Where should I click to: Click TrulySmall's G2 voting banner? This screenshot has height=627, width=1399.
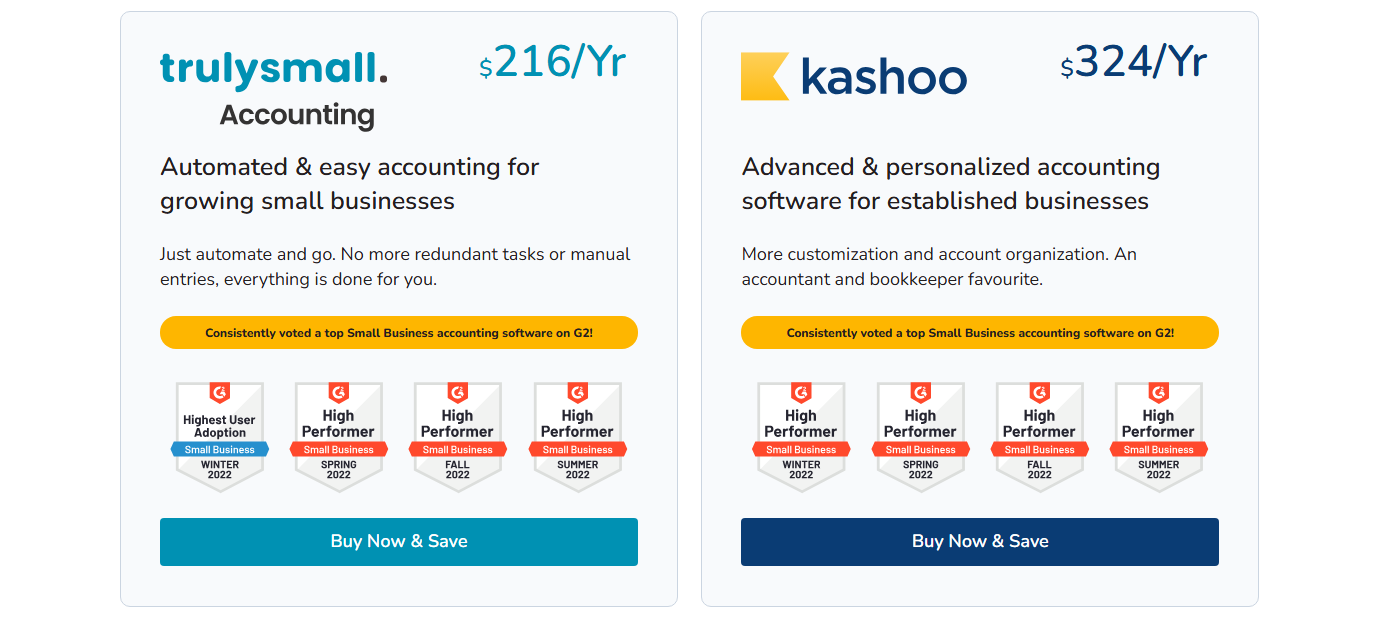pyautogui.click(x=398, y=332)
